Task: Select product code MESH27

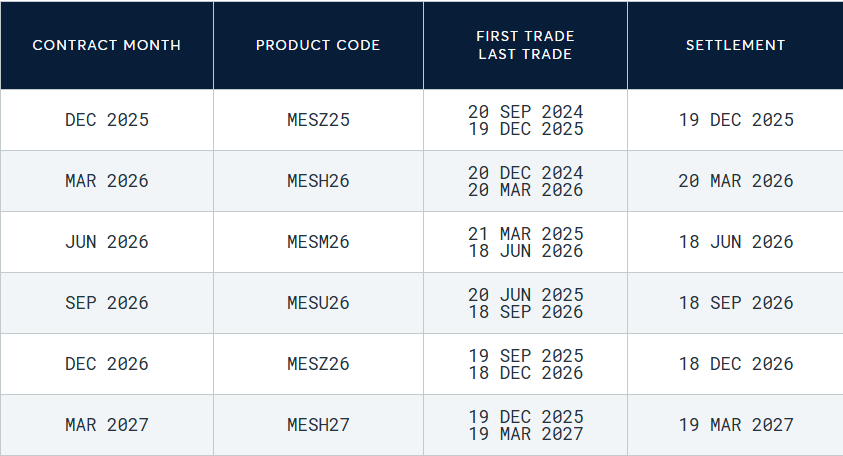Action: (318, 425)
